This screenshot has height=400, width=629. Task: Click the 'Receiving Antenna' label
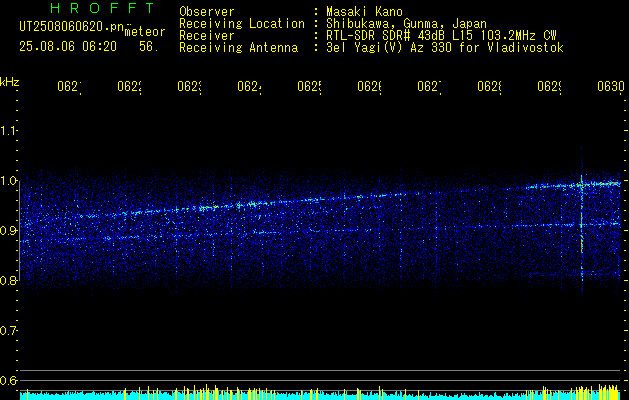coord(239,48)
